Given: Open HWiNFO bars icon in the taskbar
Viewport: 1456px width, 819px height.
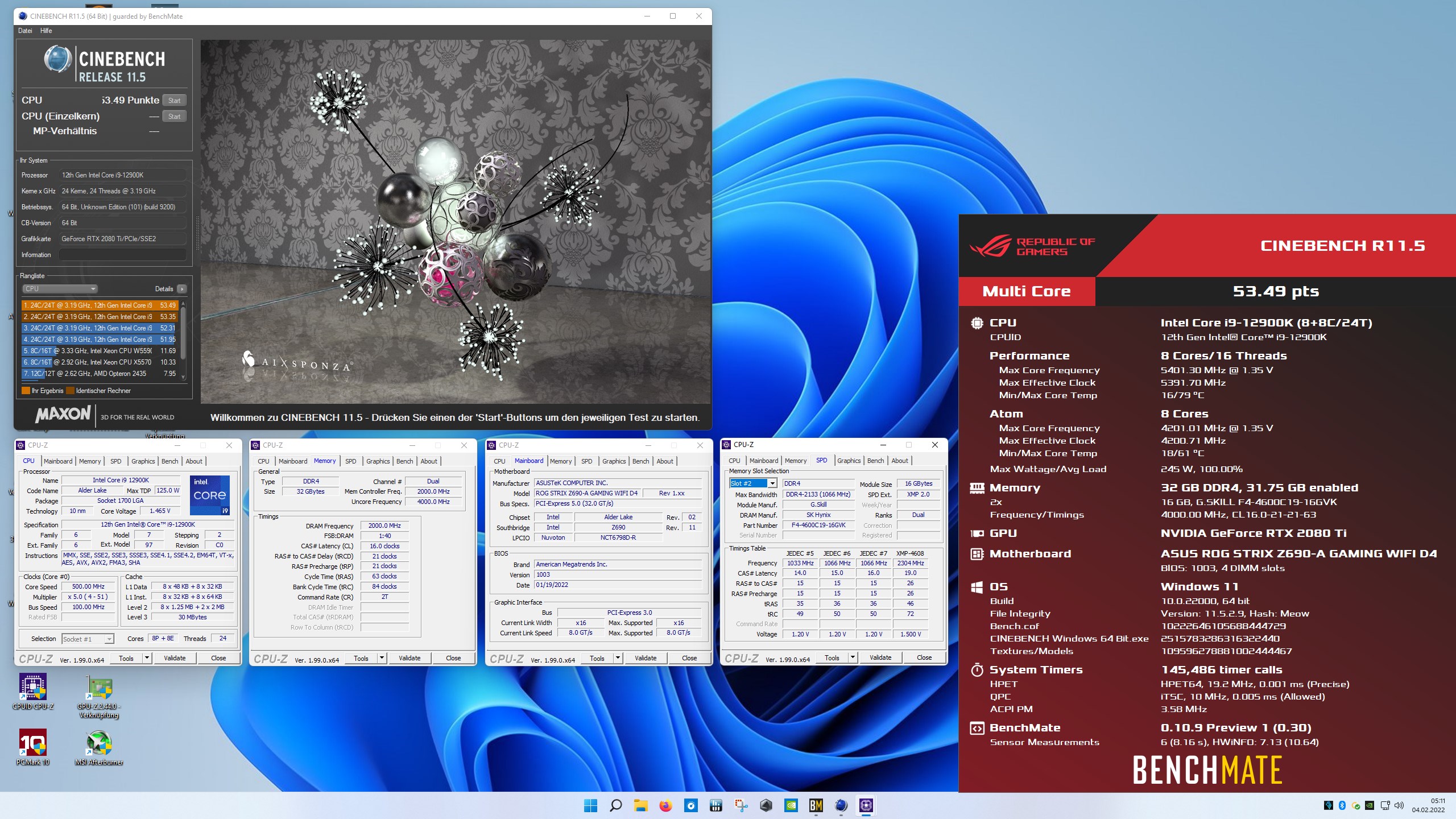Looking at the screenshot, I should [x=715, y=805].
